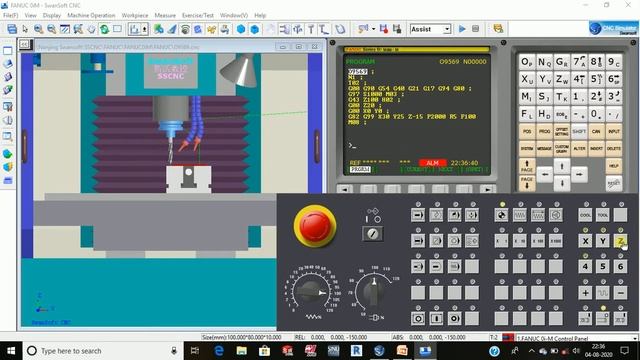Toggle the COOL coolant button

click(x=585, y=215)
